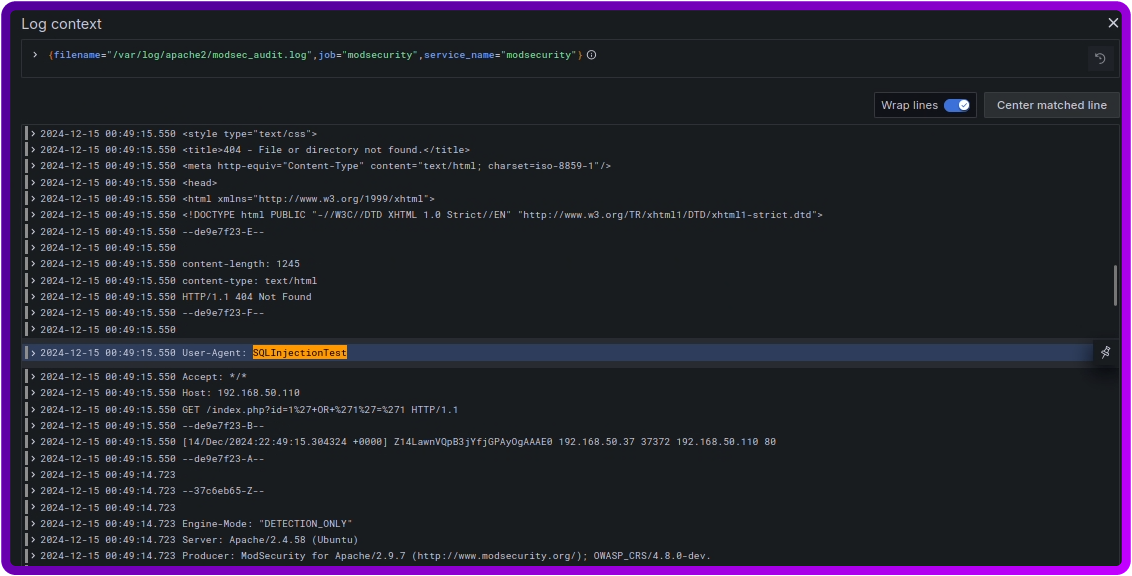Click the highlighted SQLInjectionTest text
This screenshot has width=1132, height=576.
tap(300, 352)
